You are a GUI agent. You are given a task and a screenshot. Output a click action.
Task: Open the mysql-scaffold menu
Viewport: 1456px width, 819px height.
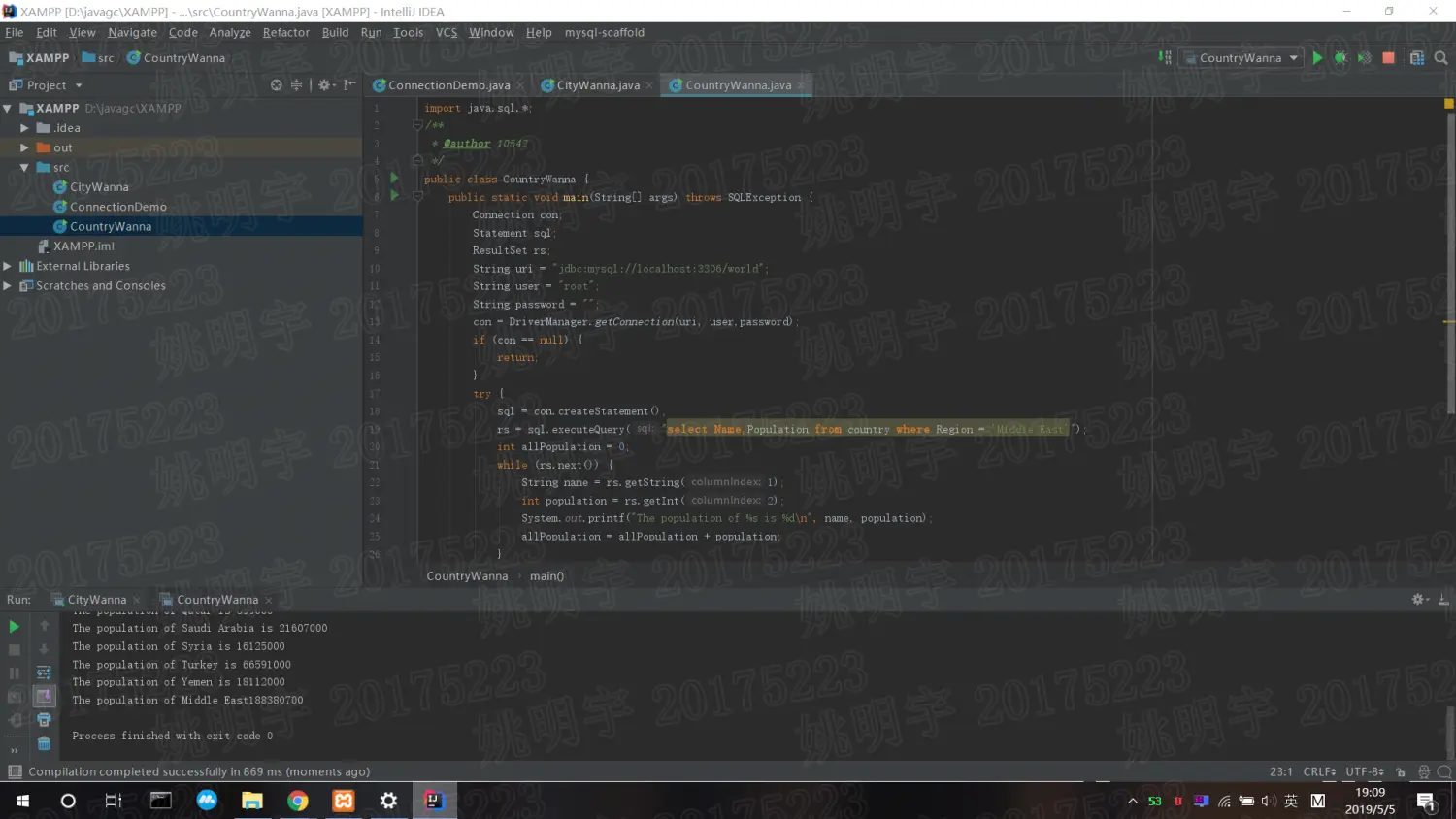pyautogui.click(x=605, y=32)
